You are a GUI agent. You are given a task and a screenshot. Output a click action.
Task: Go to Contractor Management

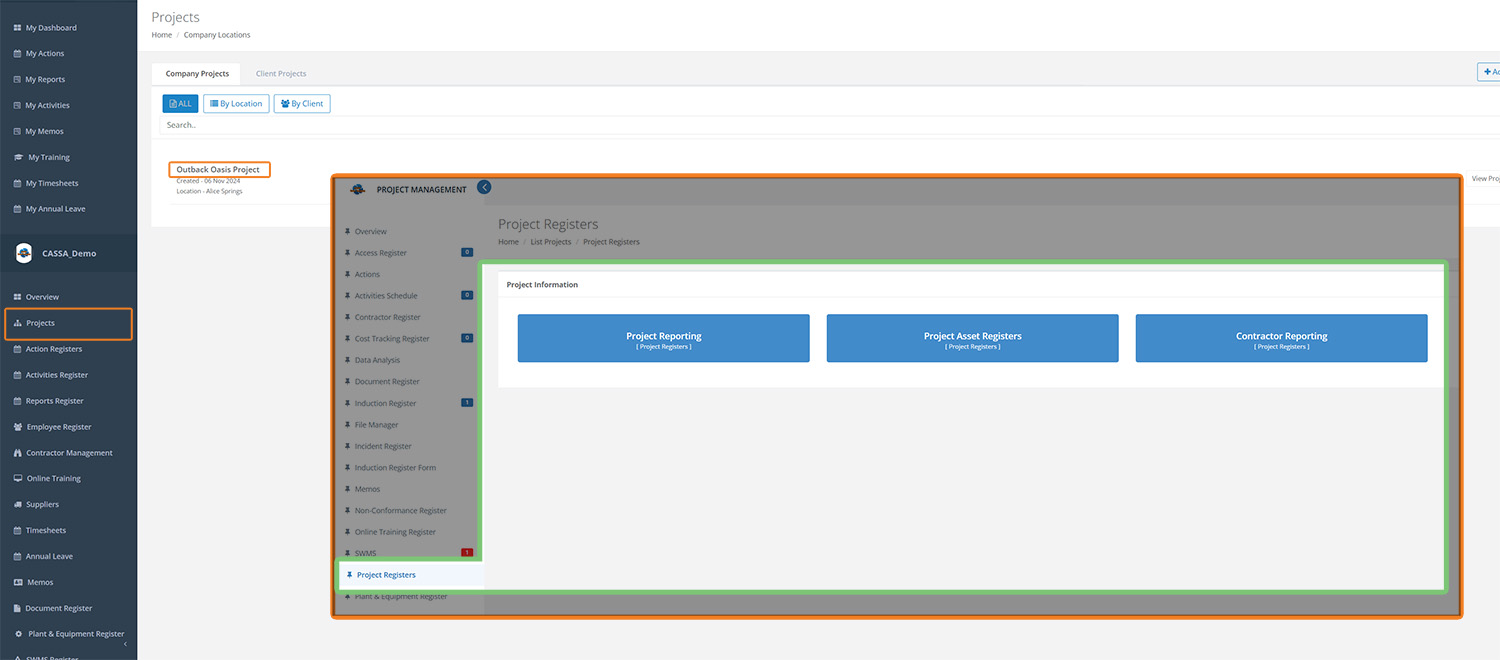(x=68, y=454)
